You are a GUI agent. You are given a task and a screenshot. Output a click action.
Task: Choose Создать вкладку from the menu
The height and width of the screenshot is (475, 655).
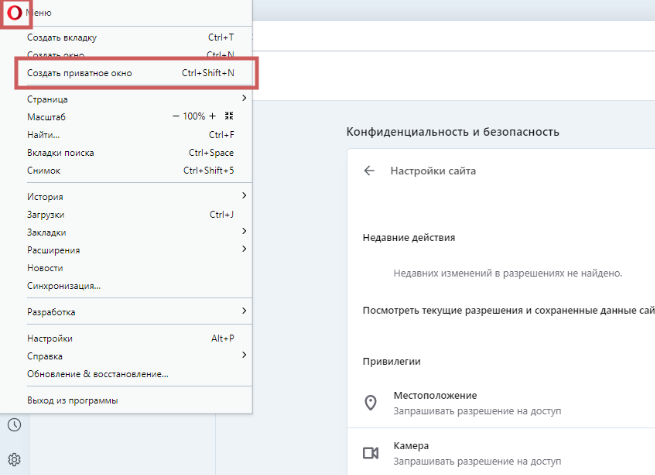pyautogui.click(x=62, y=37)
